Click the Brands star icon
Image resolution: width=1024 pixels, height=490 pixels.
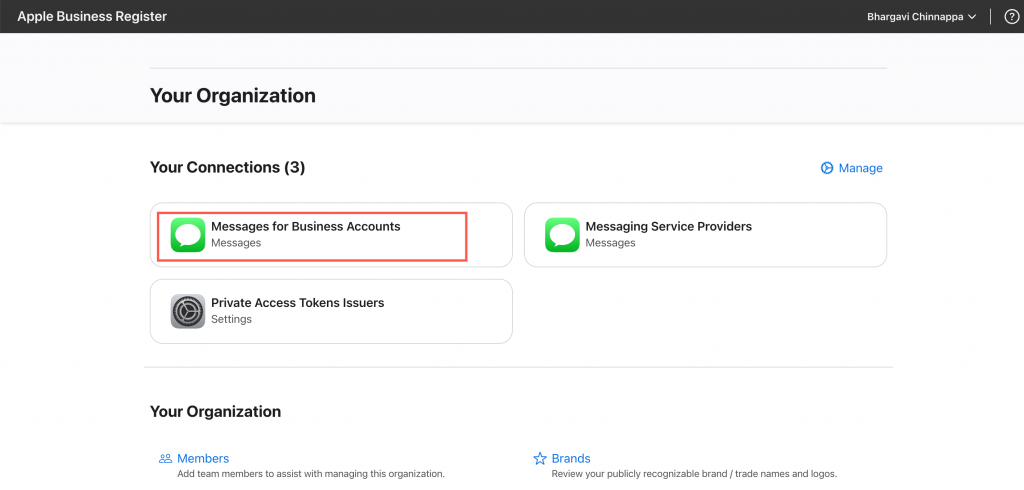539,459
